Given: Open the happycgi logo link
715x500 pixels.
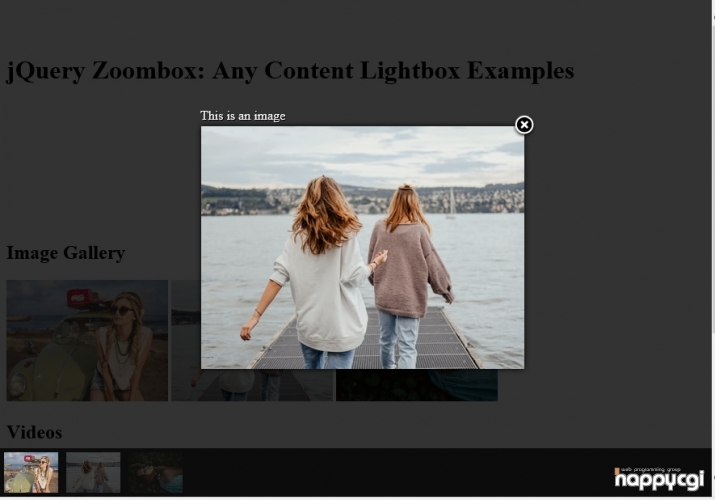Looking at the screenshot, I should coord(659,479).
